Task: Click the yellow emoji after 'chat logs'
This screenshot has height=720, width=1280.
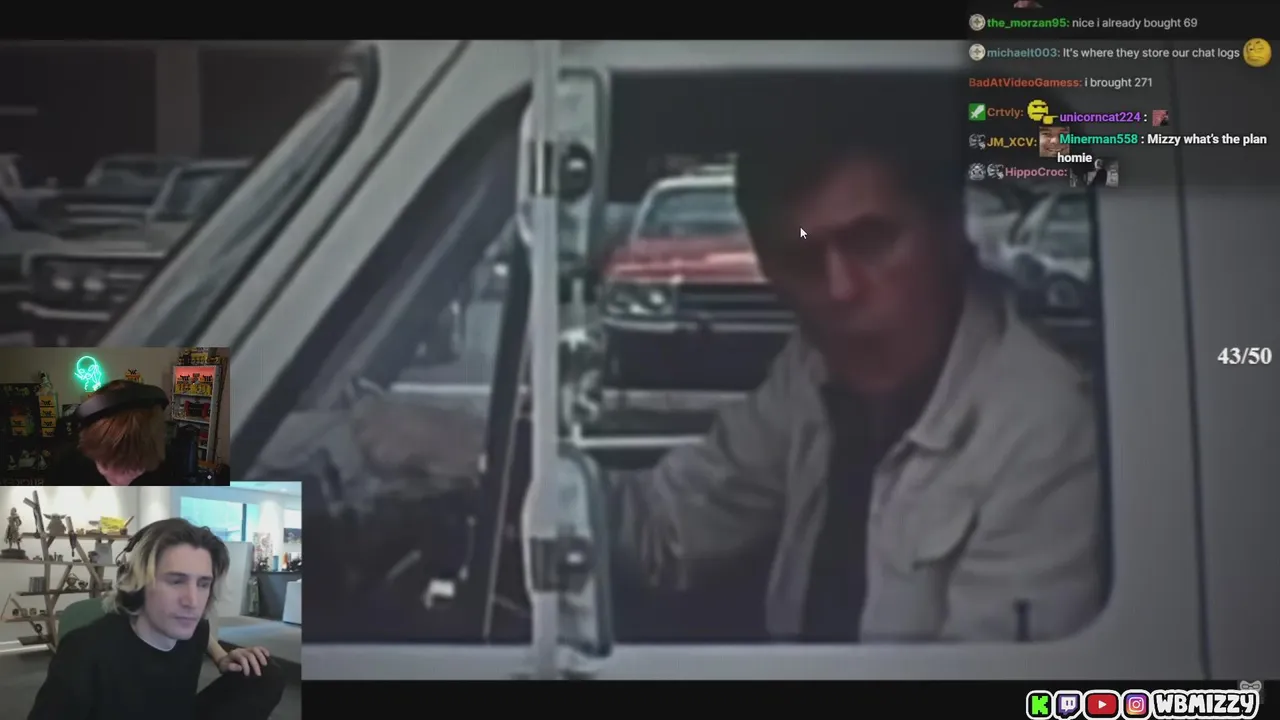Action: [x=1257, y=53]
